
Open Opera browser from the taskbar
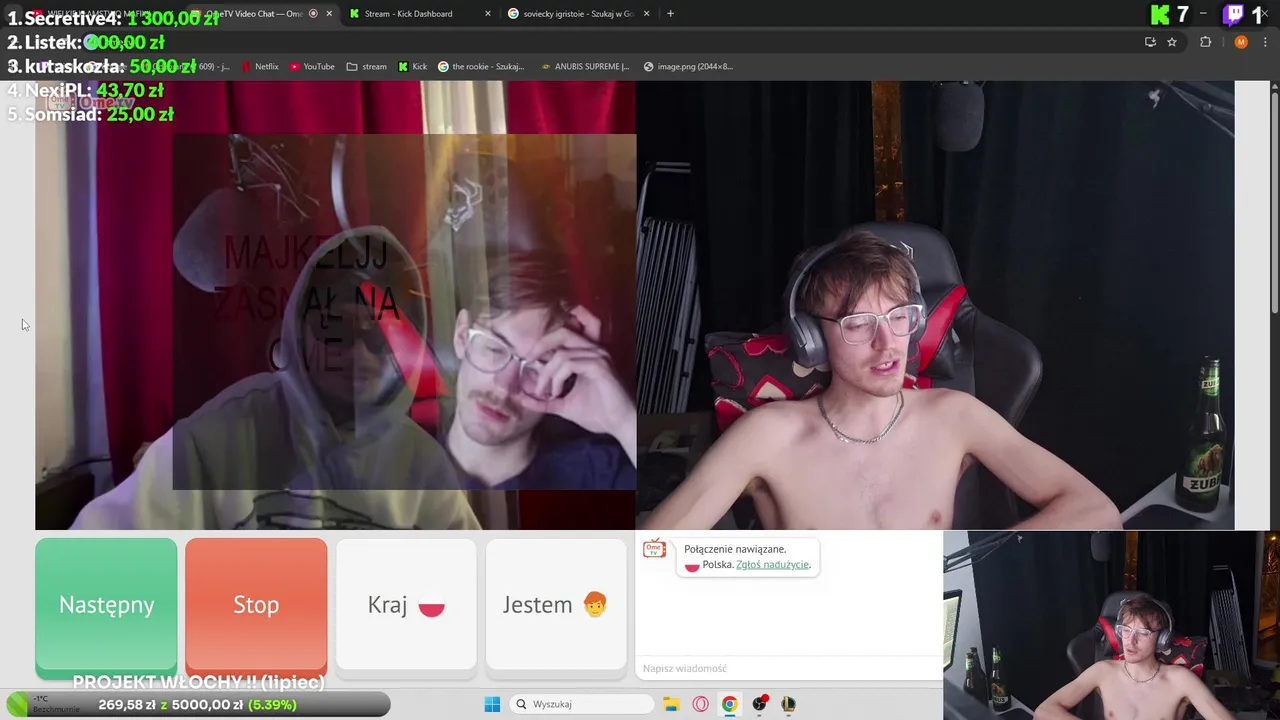tap(700, 704)
